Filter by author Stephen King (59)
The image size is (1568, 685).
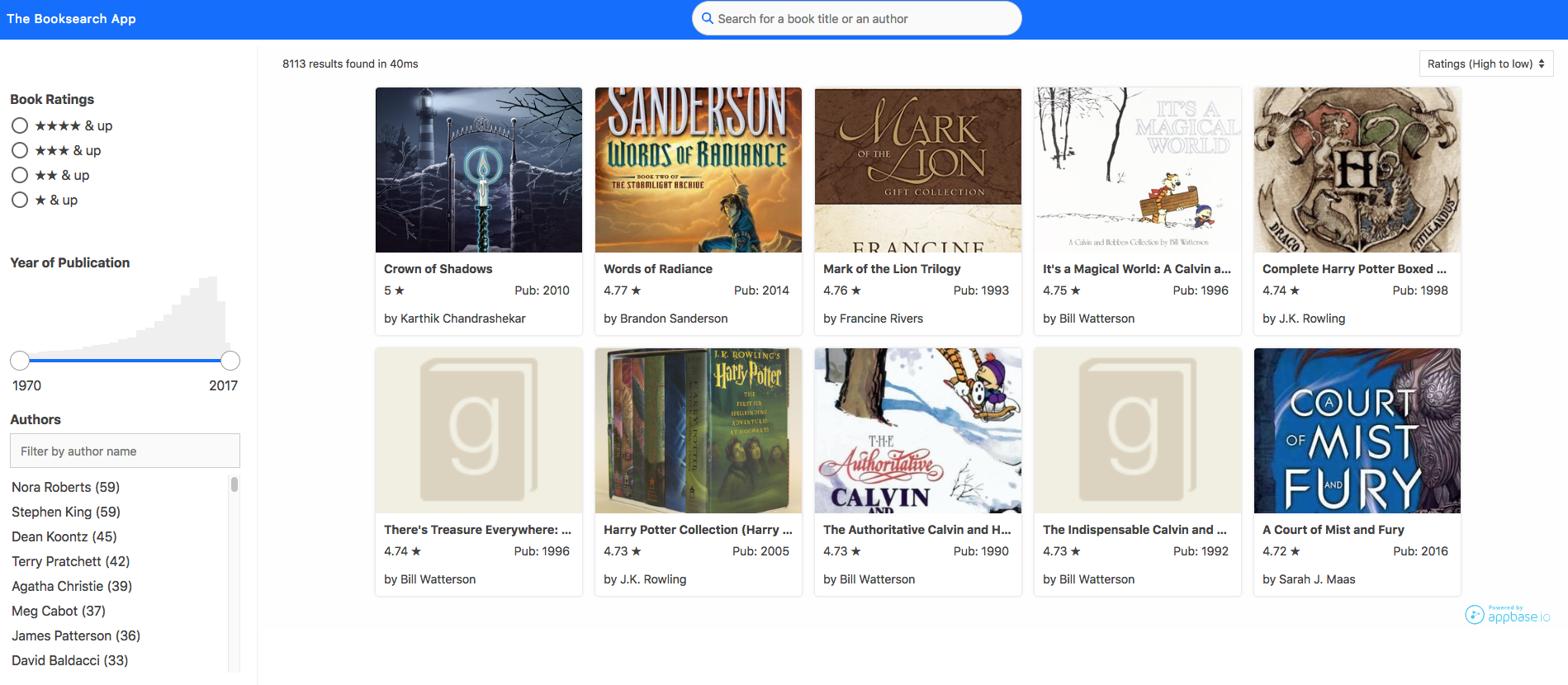pyautogui.click(x=66, y=512)
